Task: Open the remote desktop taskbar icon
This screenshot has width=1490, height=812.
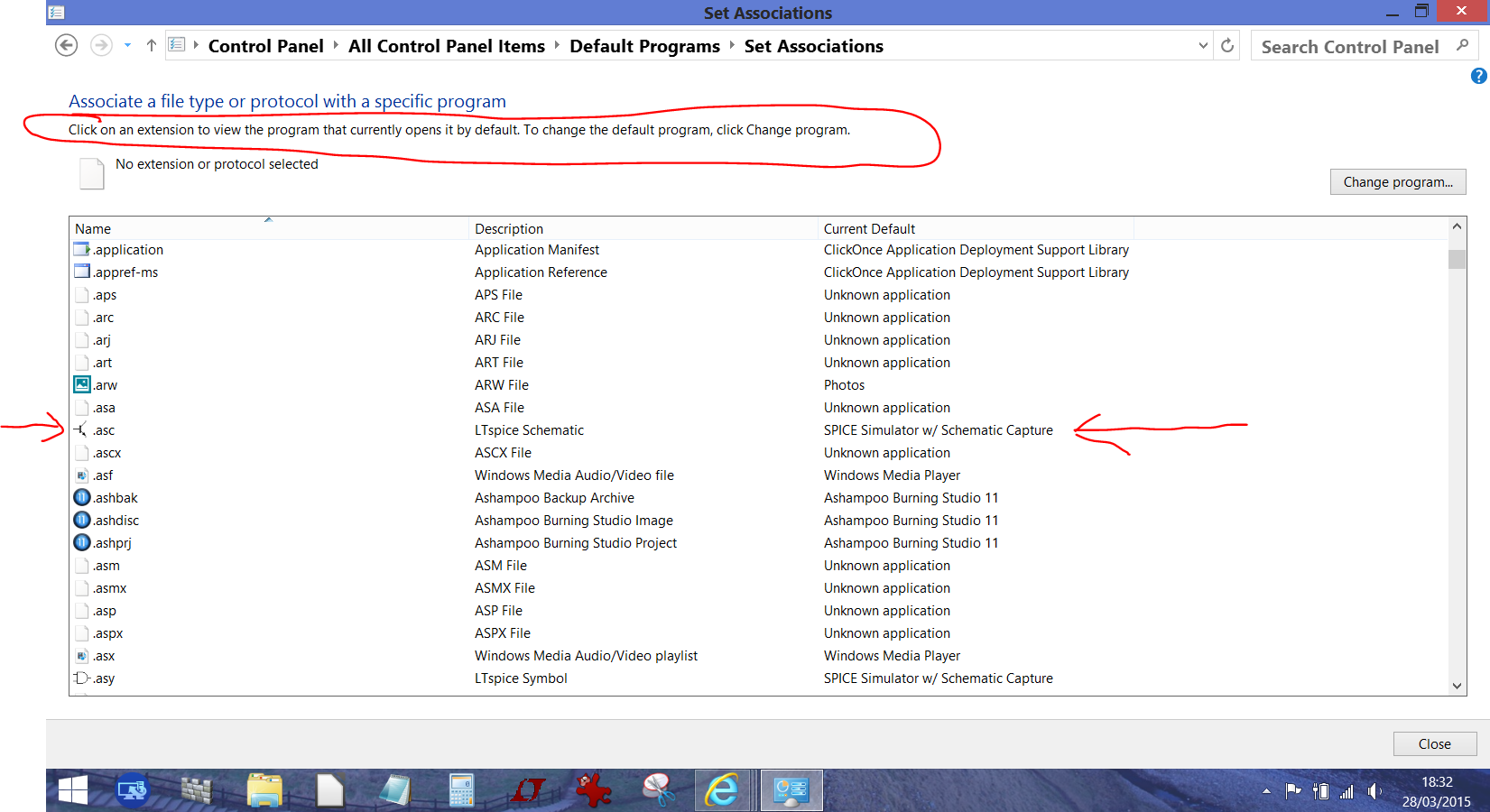Action: (x=133, y=790)
